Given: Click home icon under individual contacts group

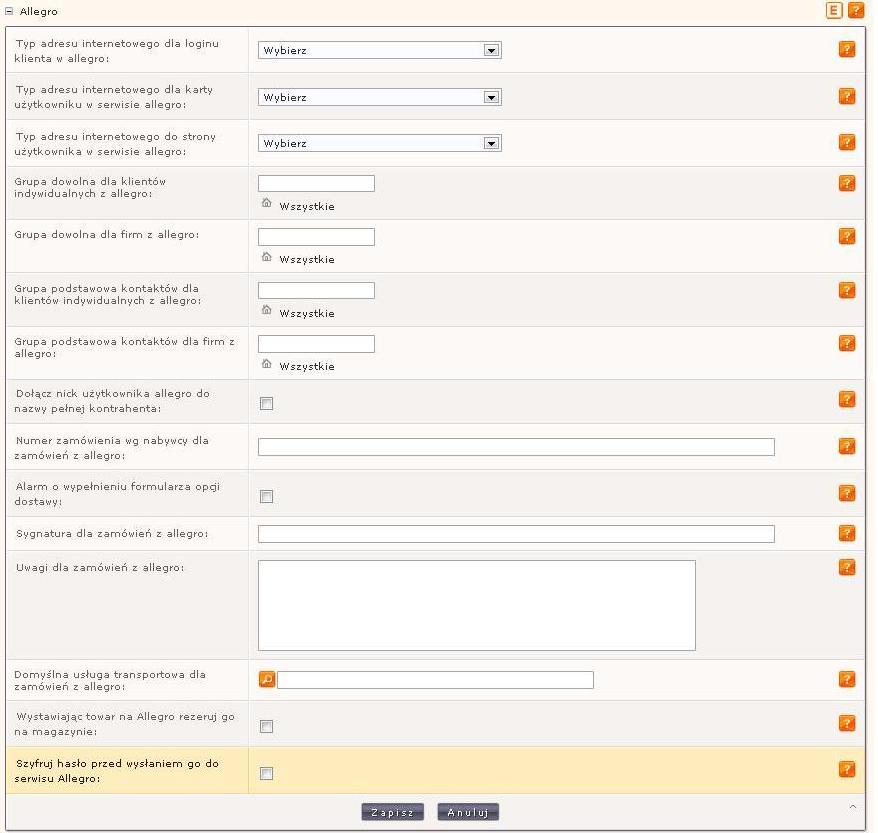Looking at the screenshot, I should tap(267, 310).
